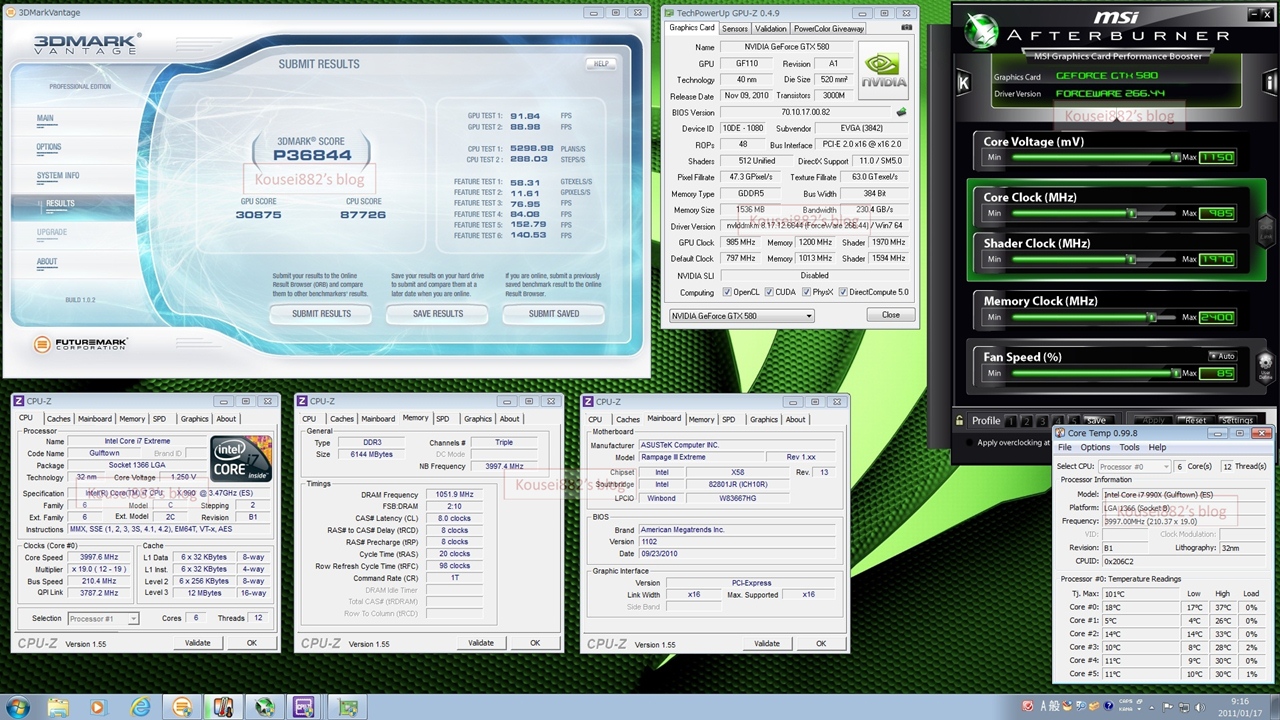
Task: Open the Windows Start menu
Action: [x=18, y=707]
